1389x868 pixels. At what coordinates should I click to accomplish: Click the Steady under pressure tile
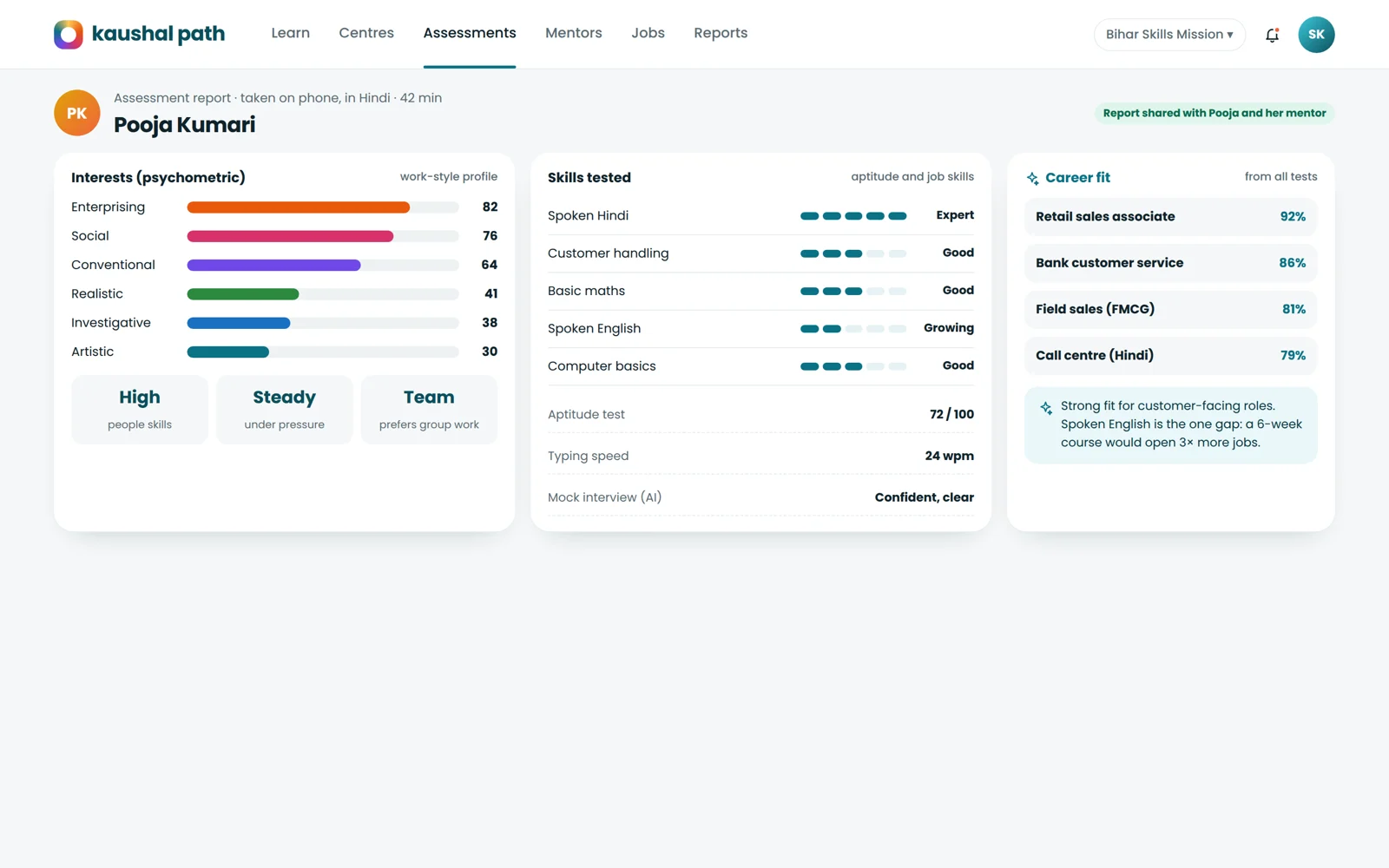click(285, 410)
